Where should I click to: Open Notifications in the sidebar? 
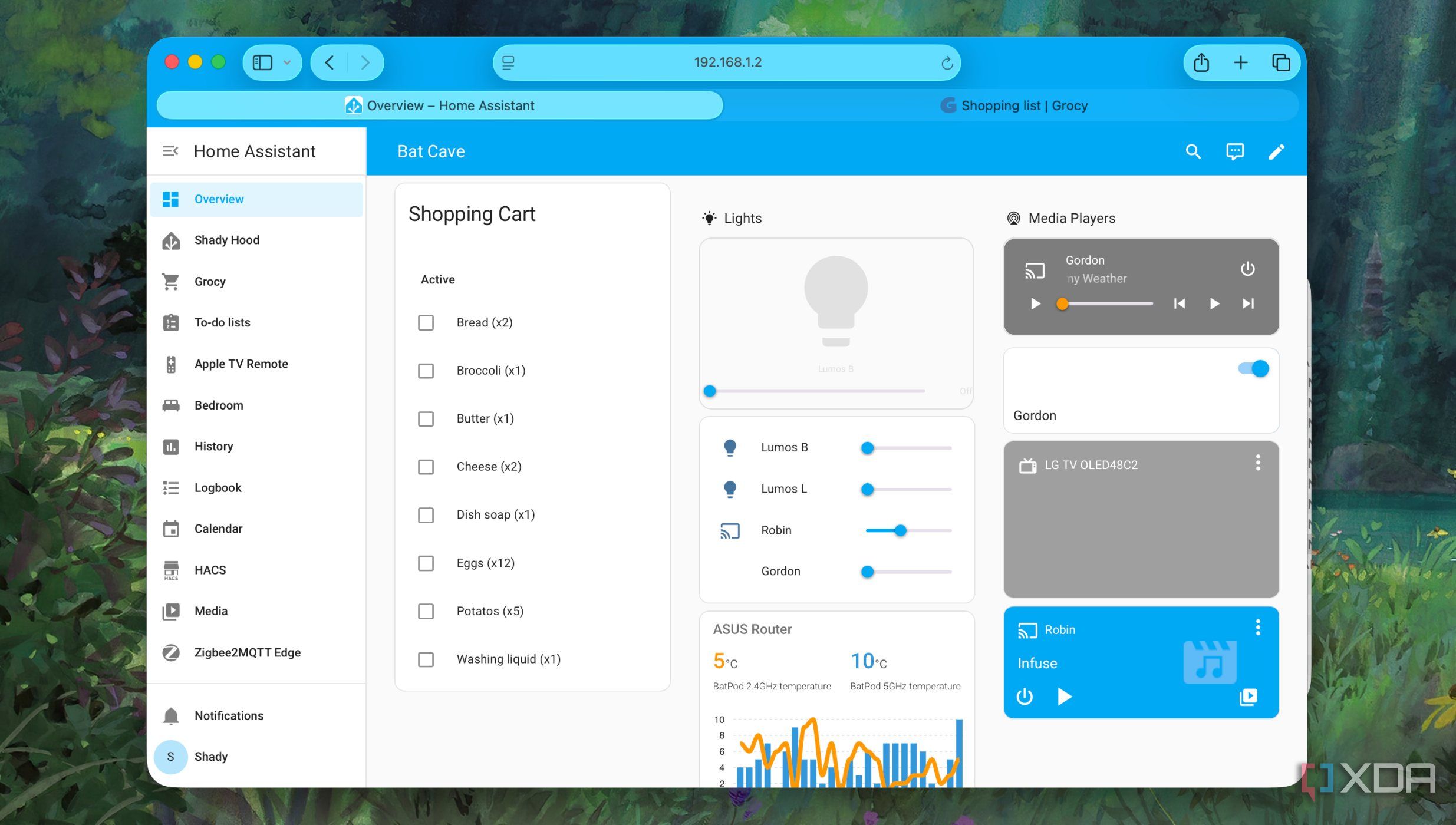(256, 715)
